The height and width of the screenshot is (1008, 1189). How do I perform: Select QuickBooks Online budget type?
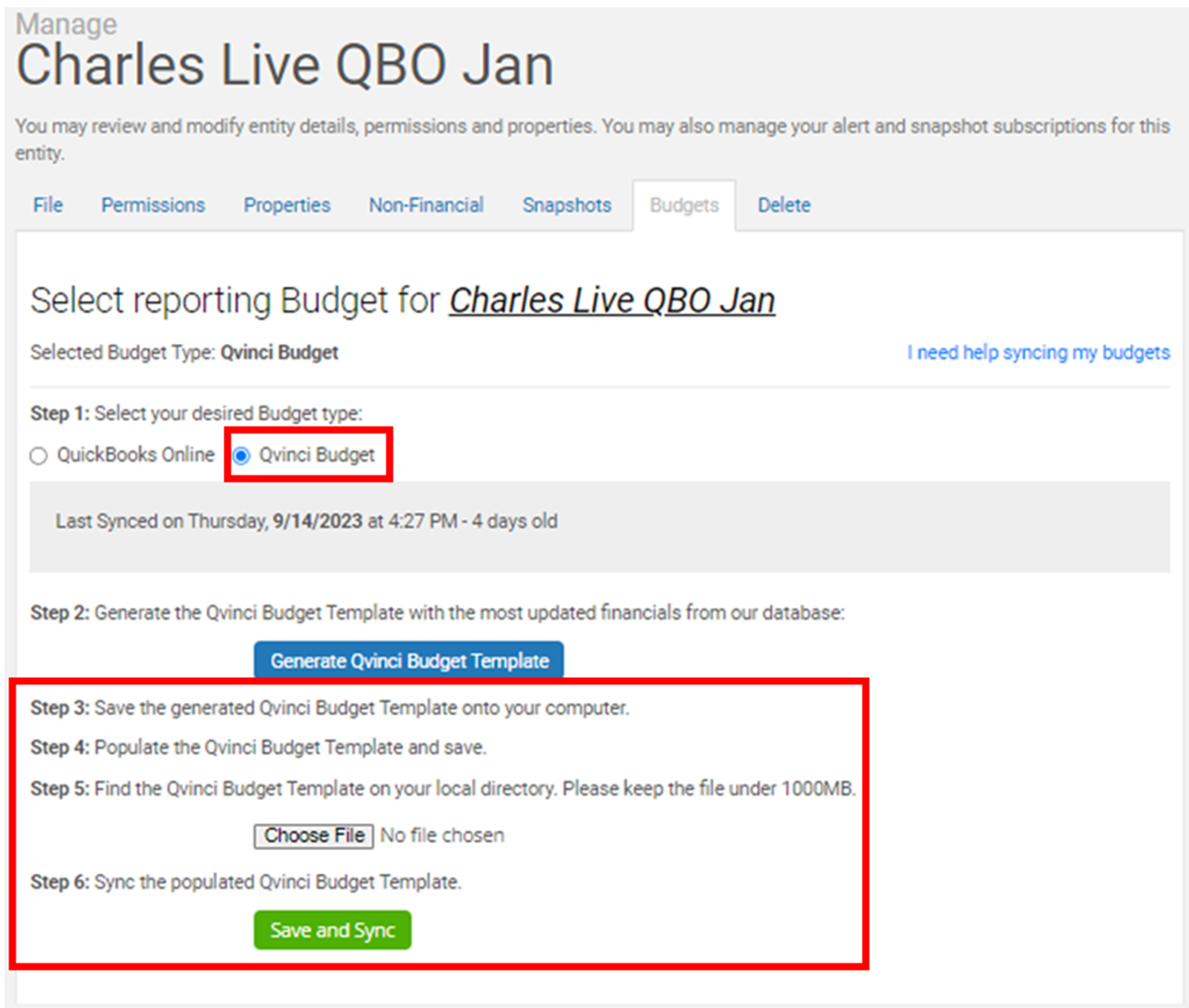[38, 455]
